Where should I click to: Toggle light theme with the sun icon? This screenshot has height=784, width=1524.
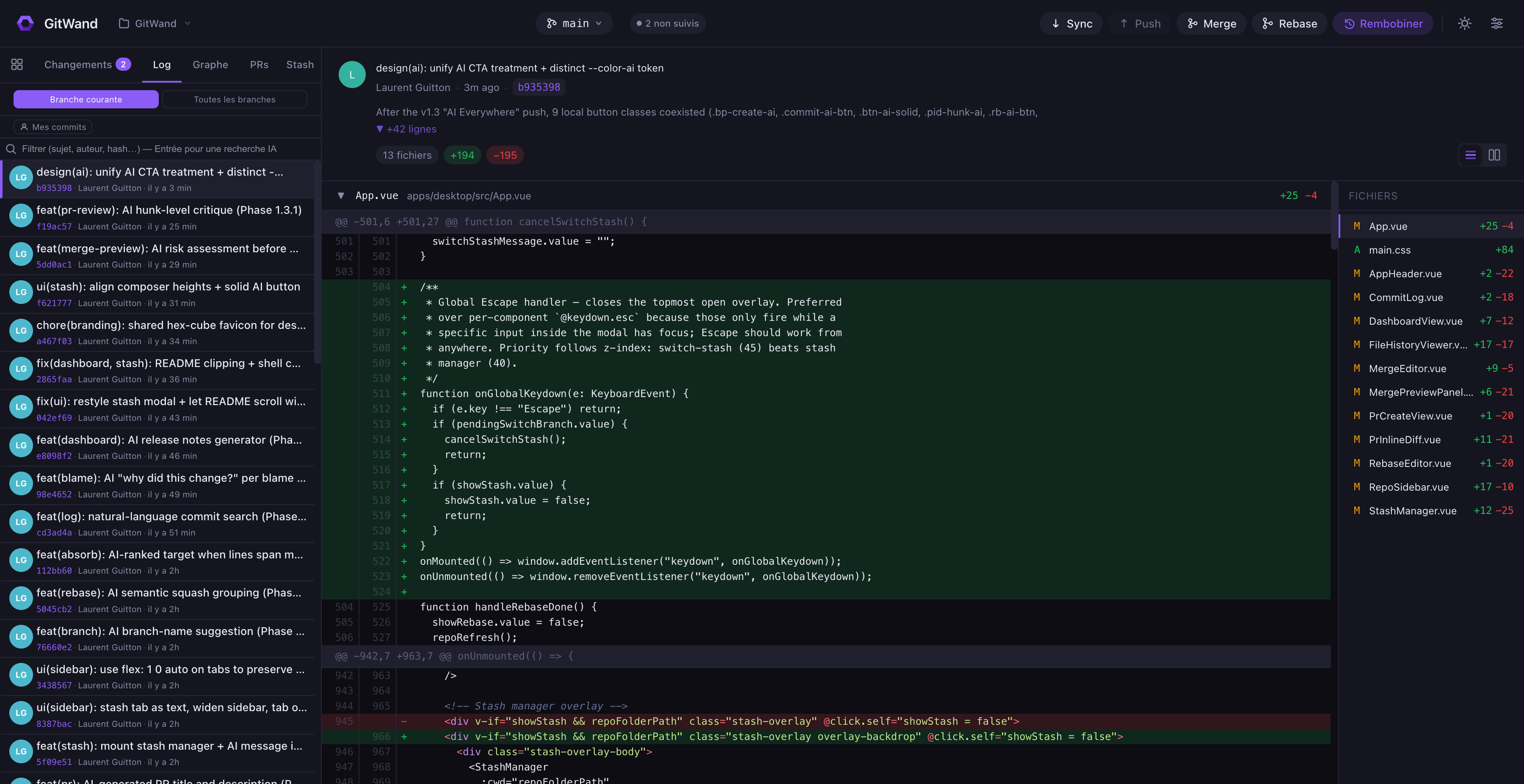point(1464,23)
